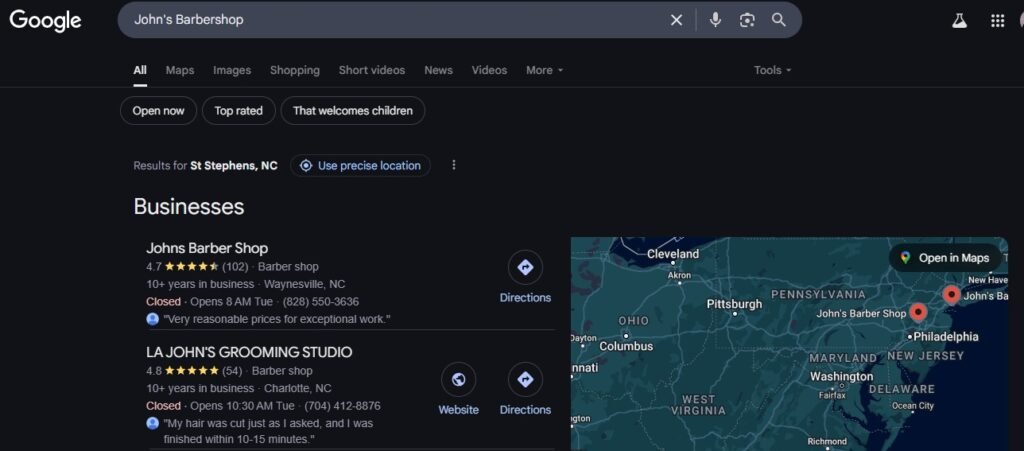Toggle That welcomes children filter chip
1024x451 pixels.
(x=353, y=110)
